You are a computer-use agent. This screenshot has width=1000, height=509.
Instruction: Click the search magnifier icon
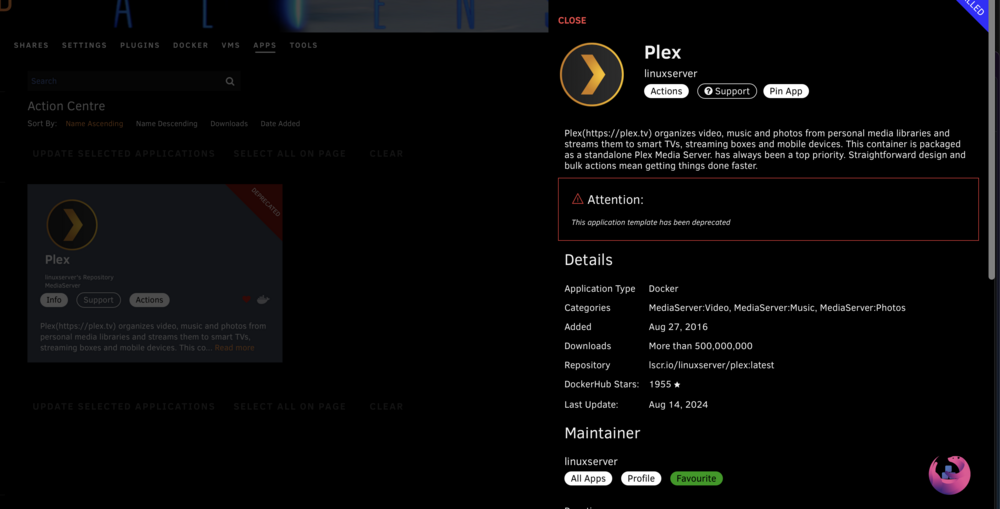(230, 82)
